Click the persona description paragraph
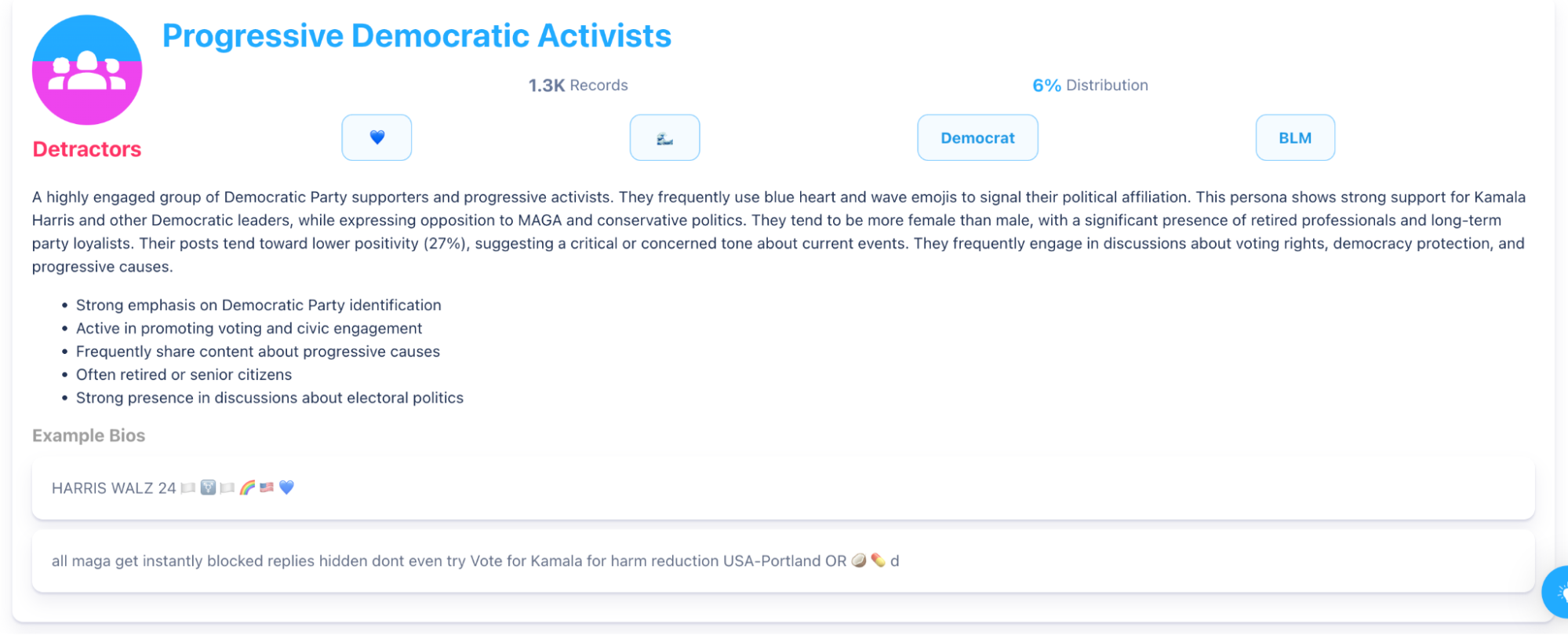This screenshot has width=1568, height=635. click(x=778, y=232)
